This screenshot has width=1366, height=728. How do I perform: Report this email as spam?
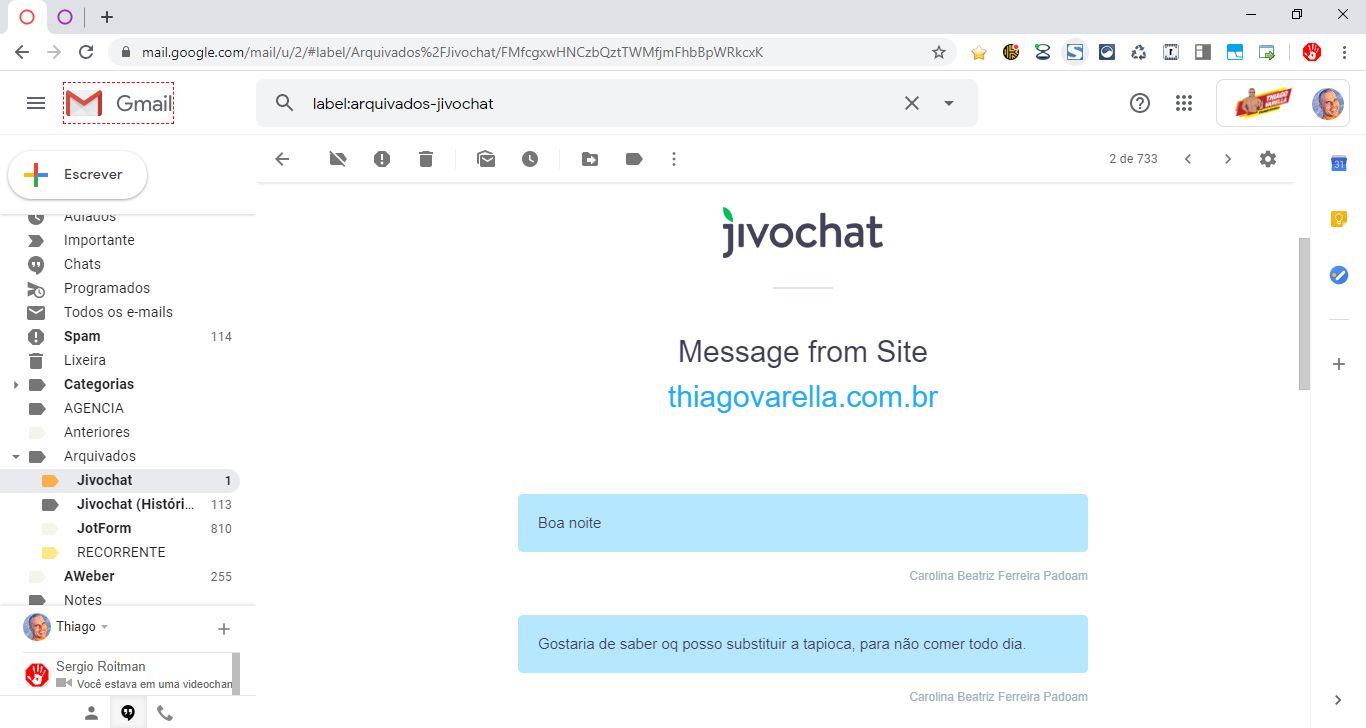click(x=382, y=159)
